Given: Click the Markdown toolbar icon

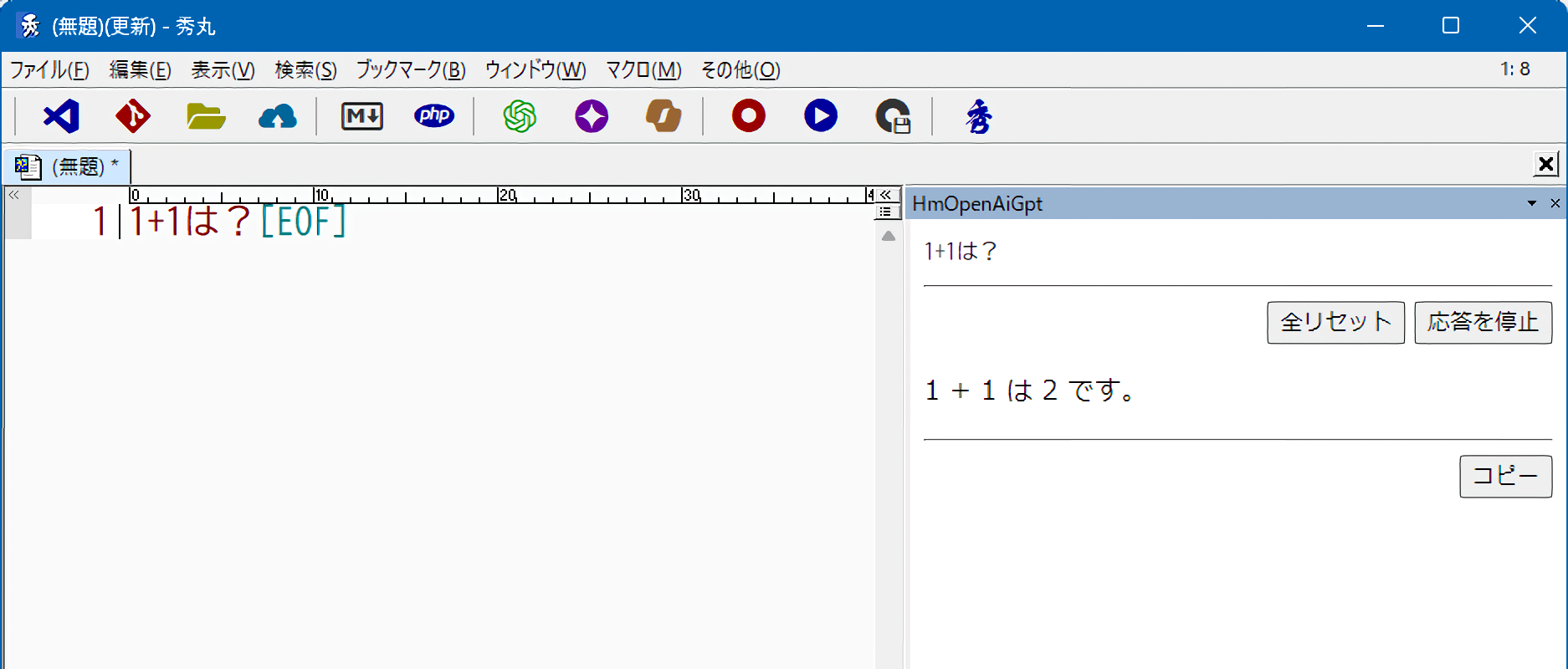Looking at the screenshot, I should (362, 116).
